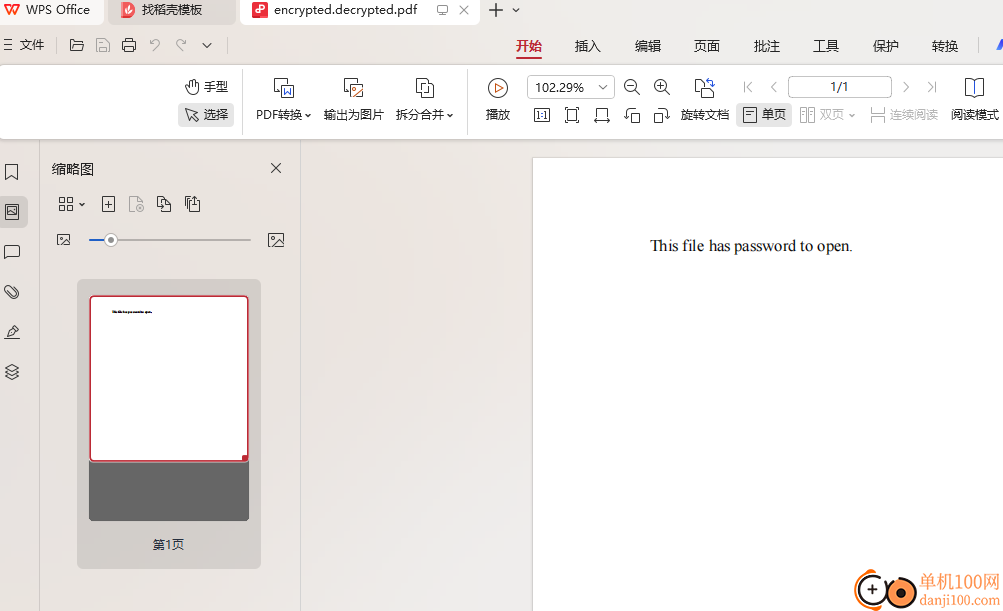The image size is (1003, 611).
Task: Open 阅读模式 reading mode
Action: point(974,99)
